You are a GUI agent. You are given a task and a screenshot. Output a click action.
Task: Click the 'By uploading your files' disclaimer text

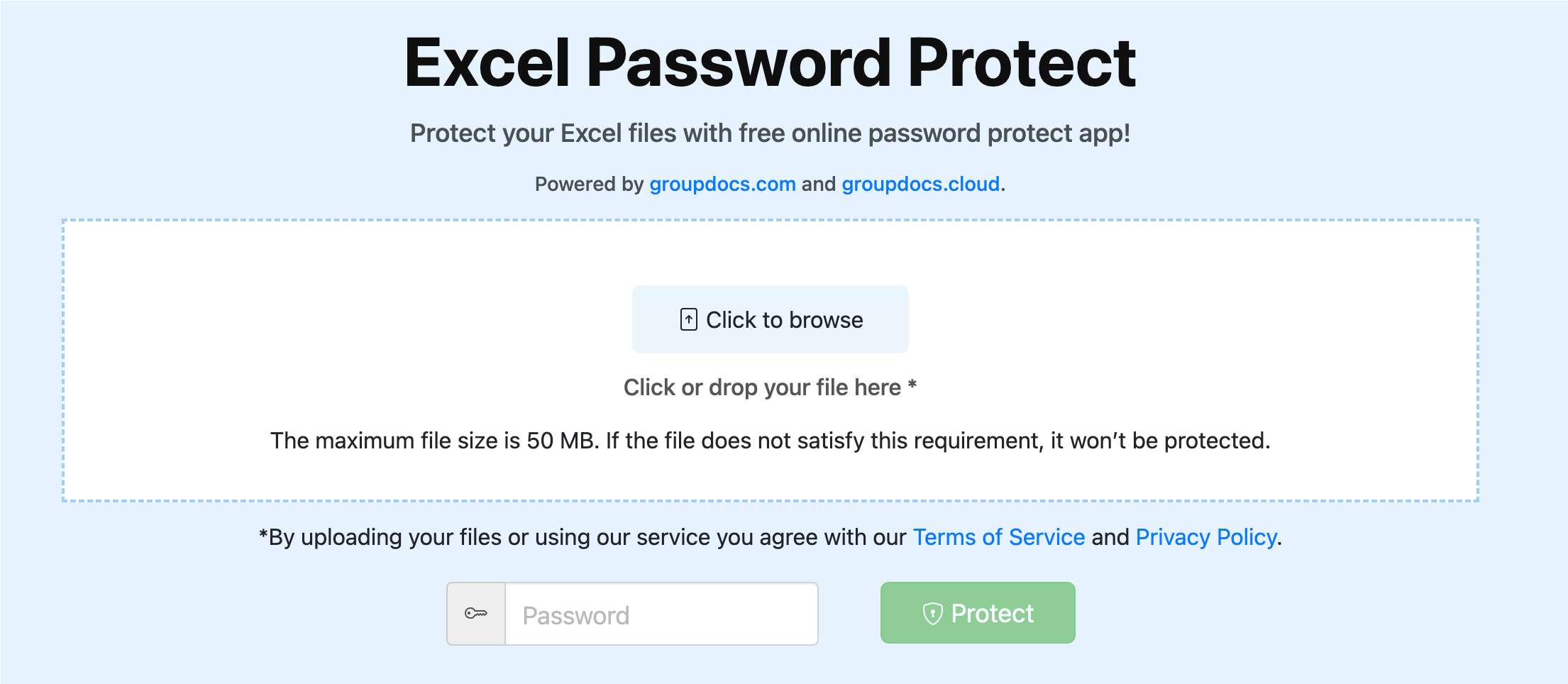coord(582,537)
